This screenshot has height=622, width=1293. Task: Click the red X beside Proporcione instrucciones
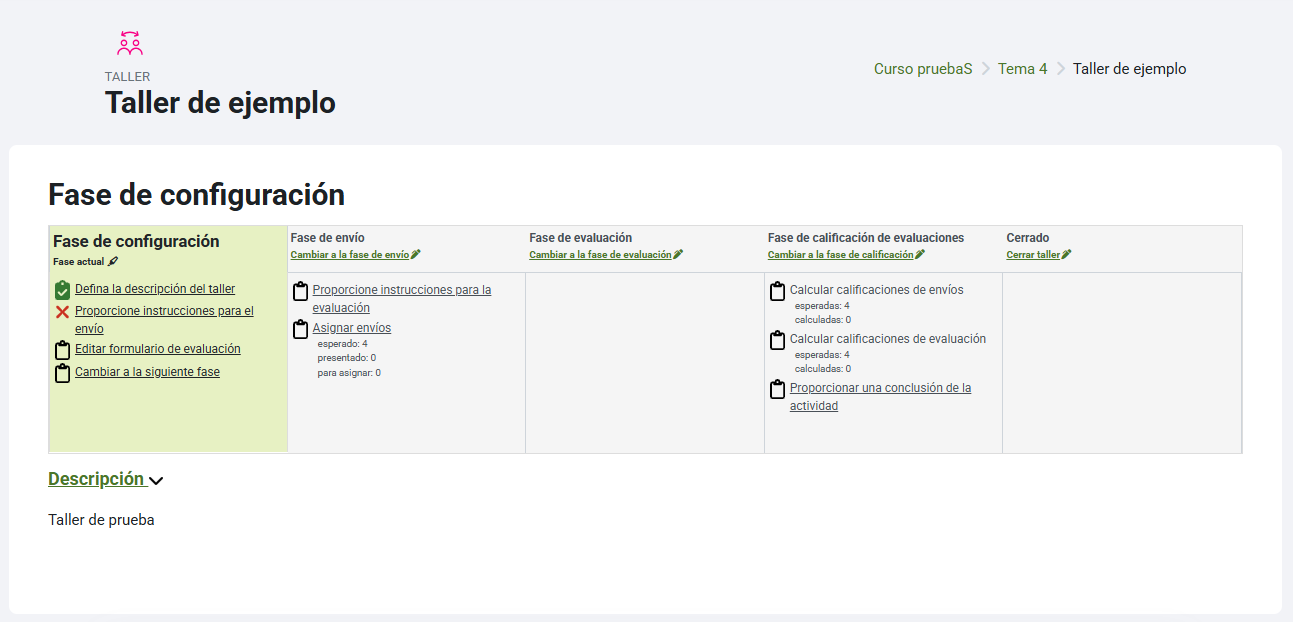(x=62, y=312)
